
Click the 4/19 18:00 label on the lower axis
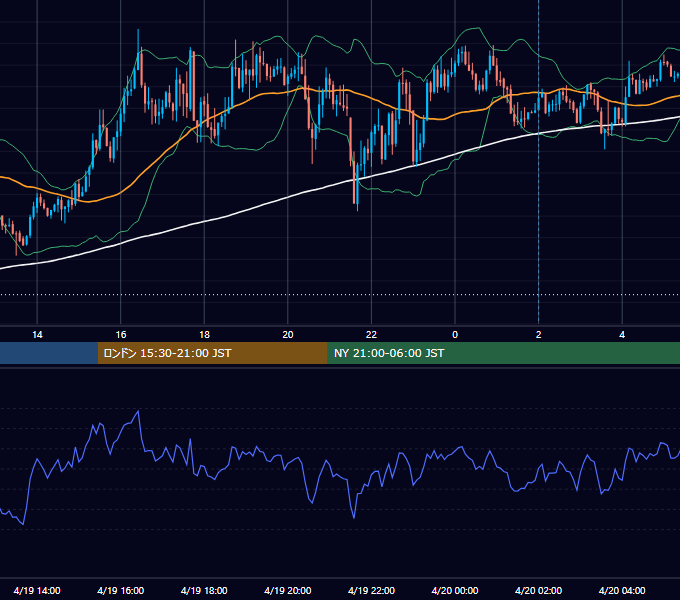(204, 590)
